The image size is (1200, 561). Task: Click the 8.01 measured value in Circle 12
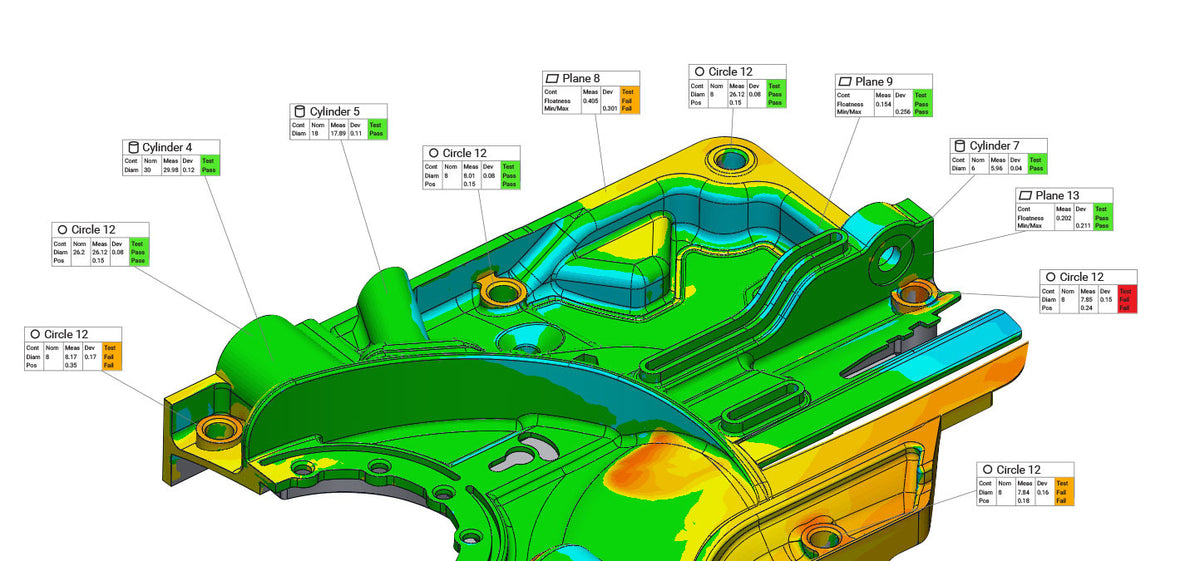pyautogui.click(x=469, y=176)
